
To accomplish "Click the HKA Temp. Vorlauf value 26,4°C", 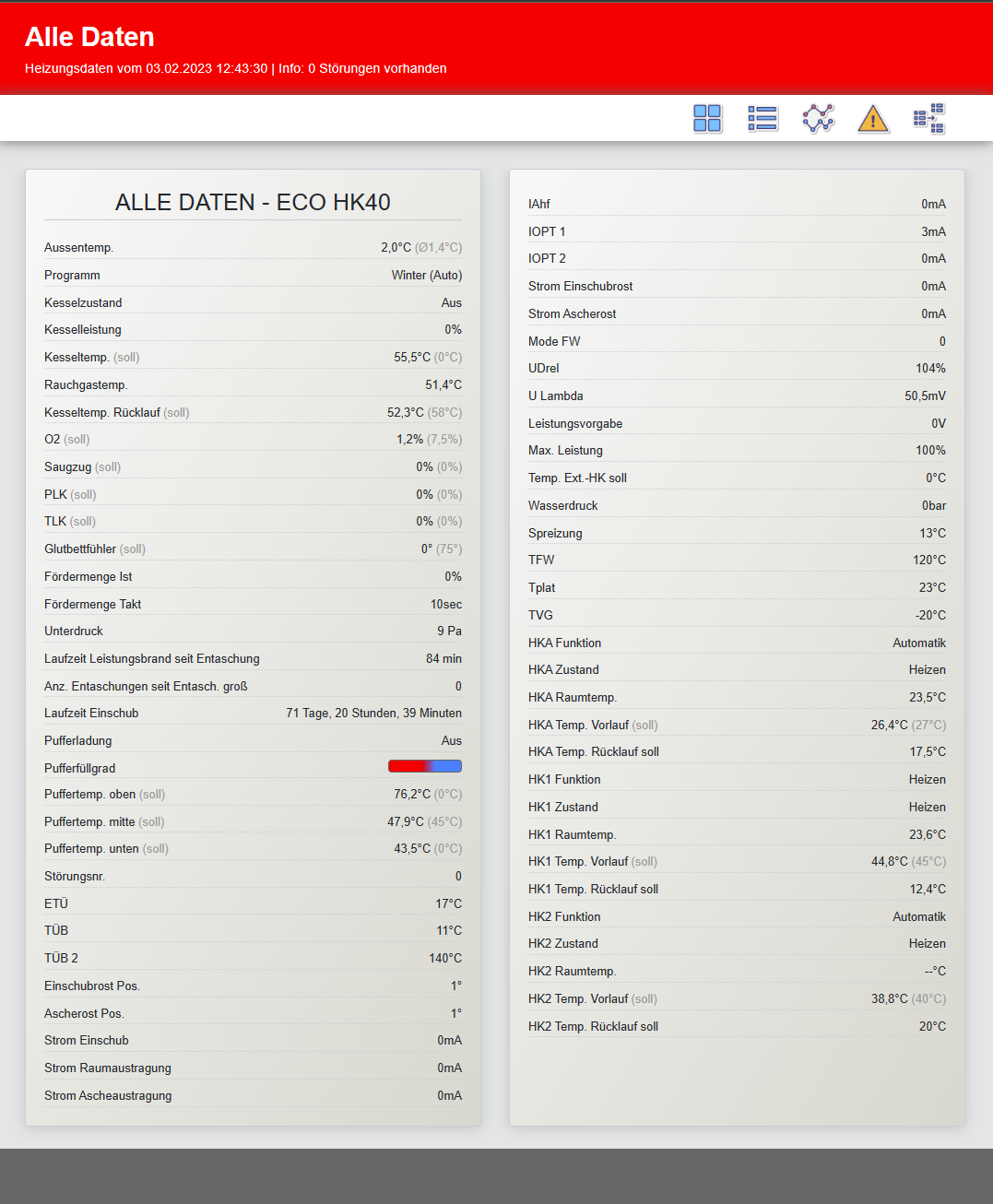I will tap(890, 725).
